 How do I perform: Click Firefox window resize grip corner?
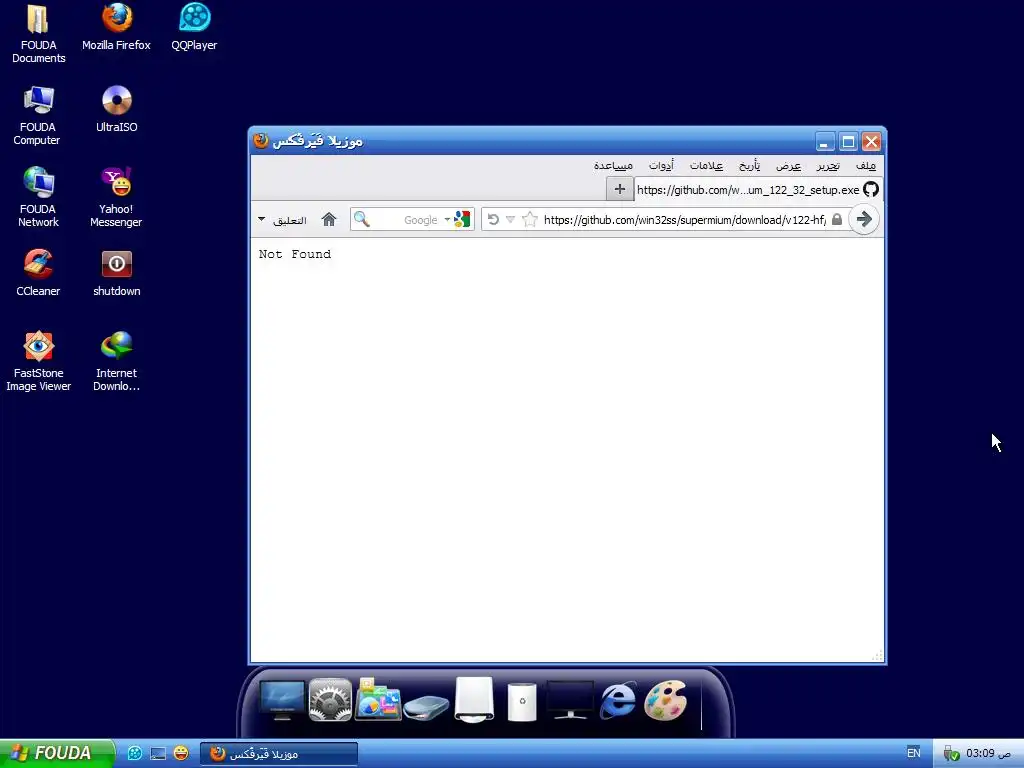[x=878, y=656]
